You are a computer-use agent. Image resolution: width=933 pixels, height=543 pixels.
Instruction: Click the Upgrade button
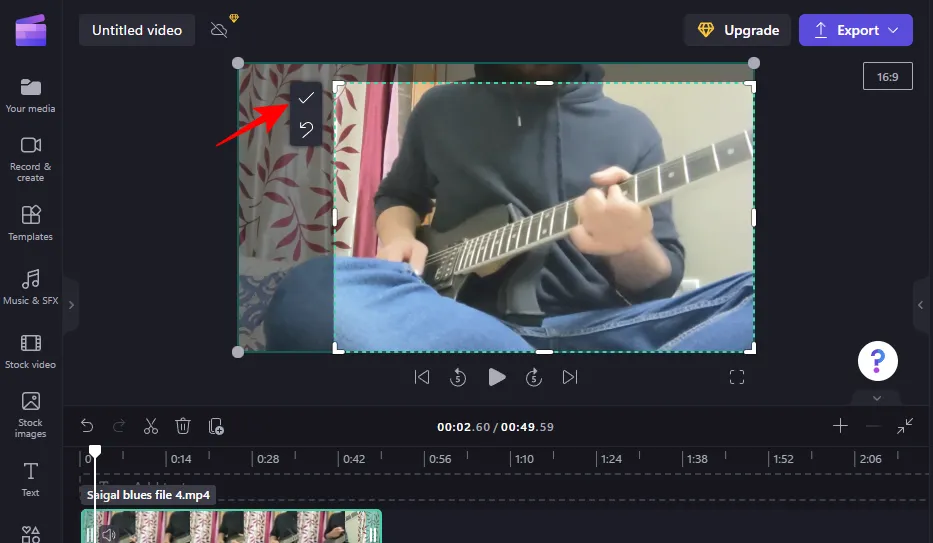tap(737, 30)
